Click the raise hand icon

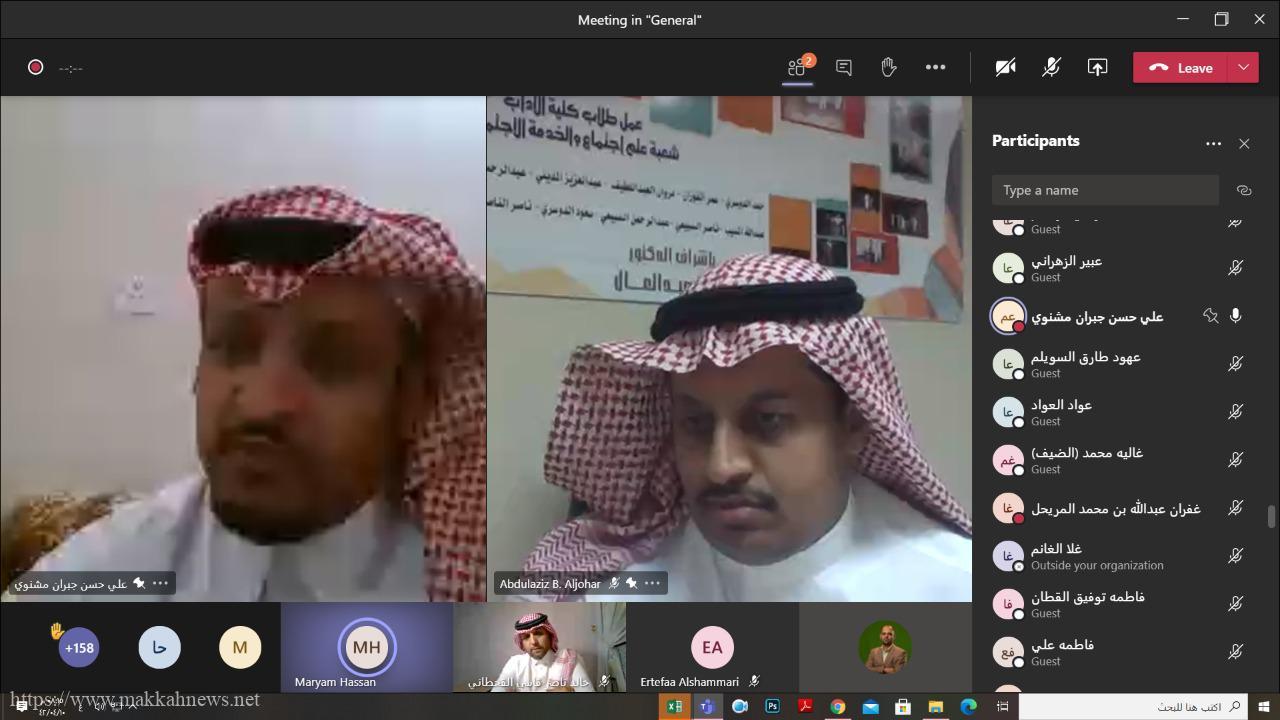pos(888,67)
